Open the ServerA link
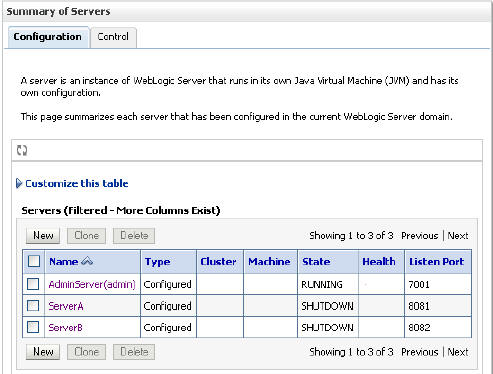493x374 pixels. click(66, 306)
